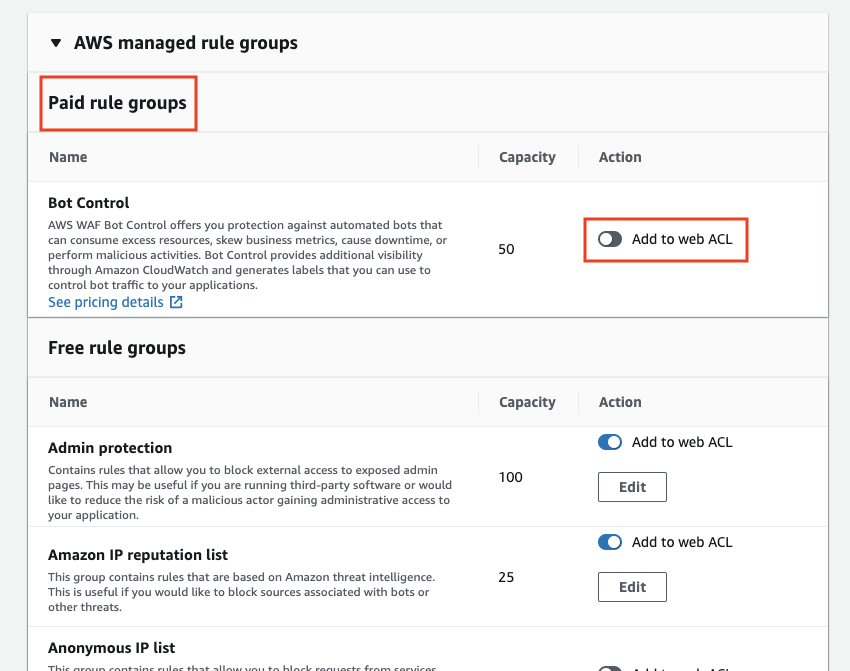
Task: Click the Amazon IP reputation list description
Action: click(x=242, y=592)
